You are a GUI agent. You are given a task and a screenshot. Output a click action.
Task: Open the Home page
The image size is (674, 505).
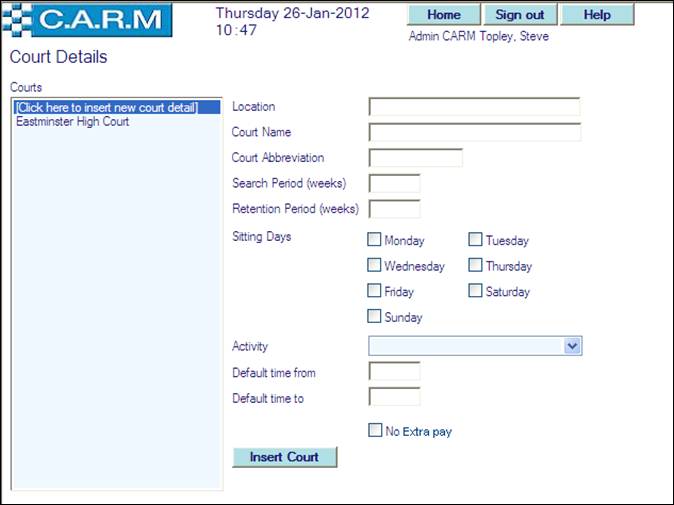click(x=444, y=15)
